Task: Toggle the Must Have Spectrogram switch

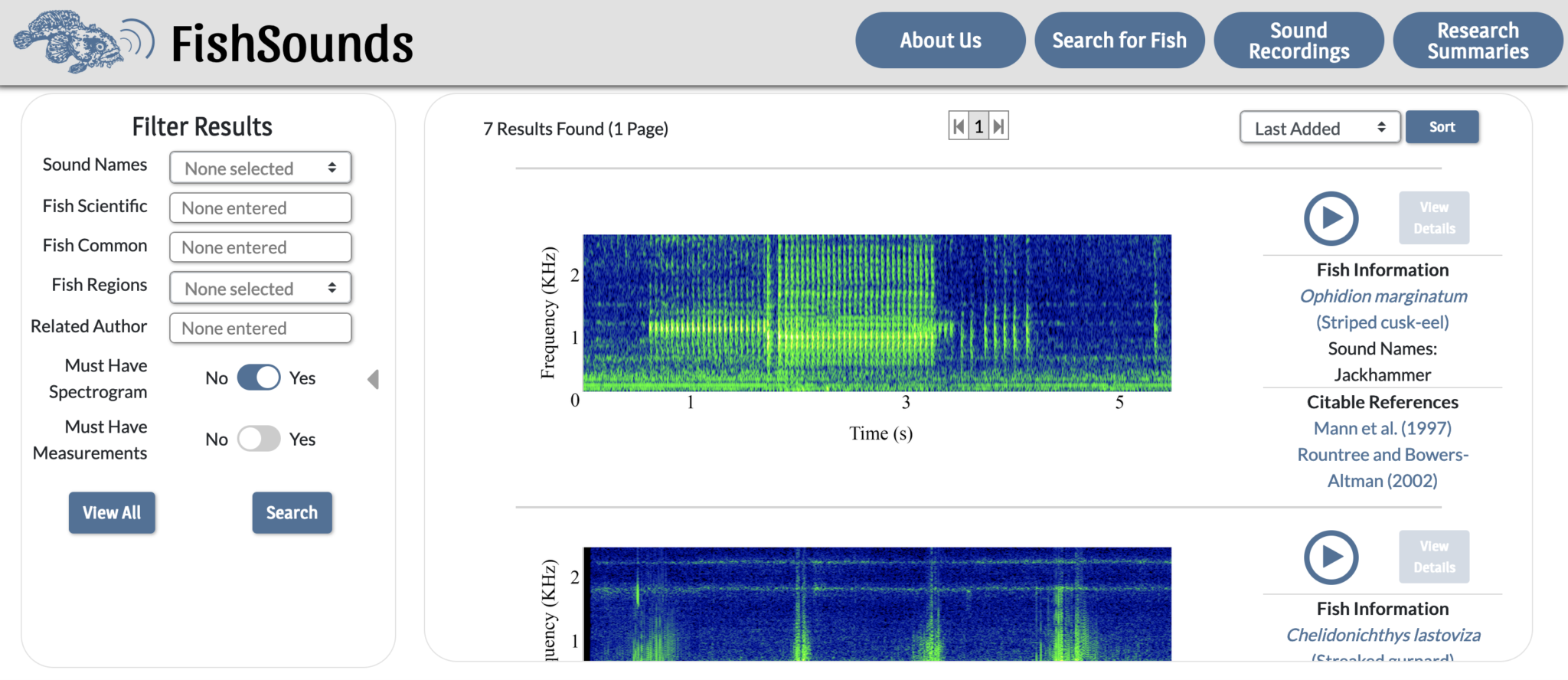Action: 259,378
